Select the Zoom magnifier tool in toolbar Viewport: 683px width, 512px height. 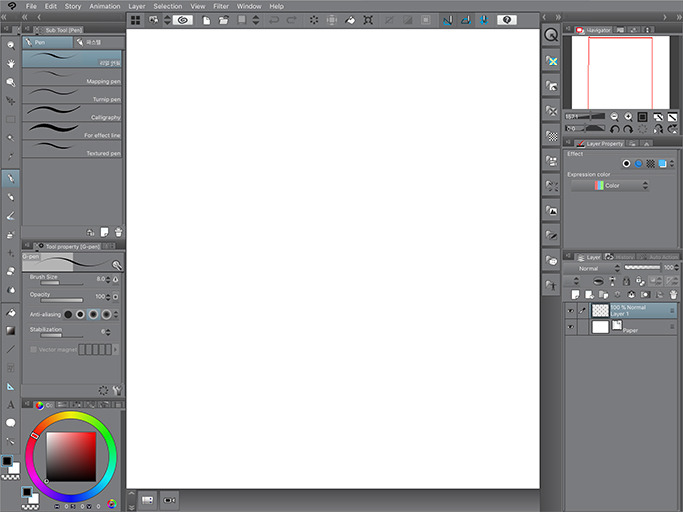(10, 45)
